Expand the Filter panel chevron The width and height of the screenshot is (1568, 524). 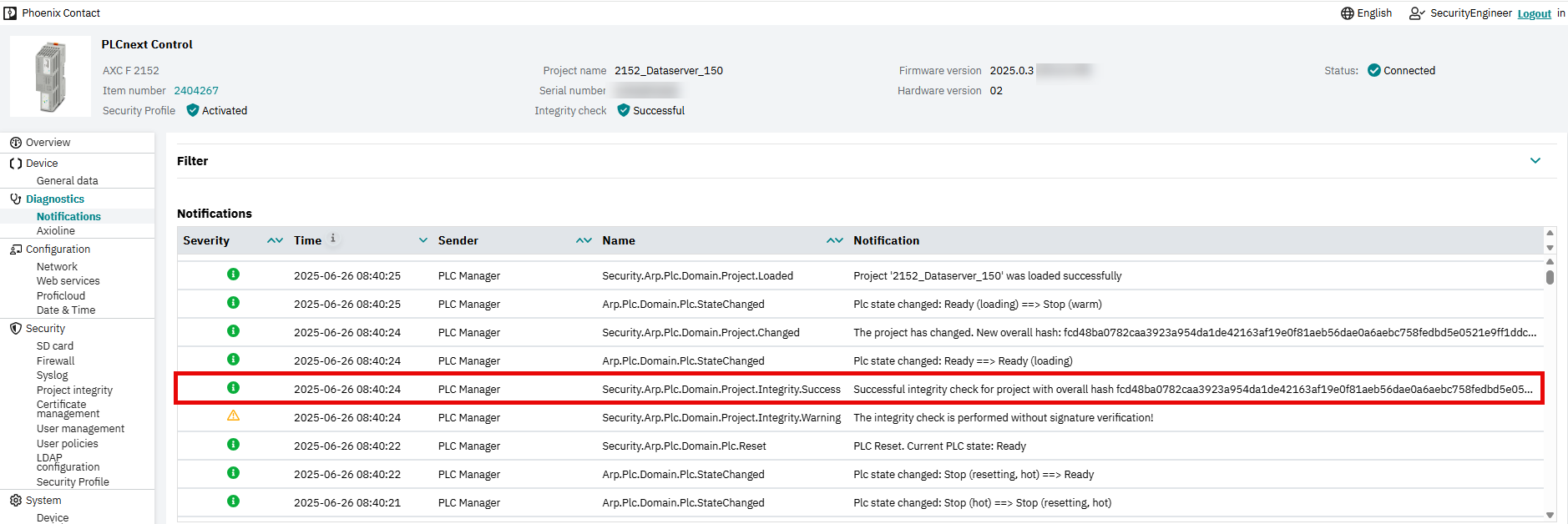coord(1535,160)
